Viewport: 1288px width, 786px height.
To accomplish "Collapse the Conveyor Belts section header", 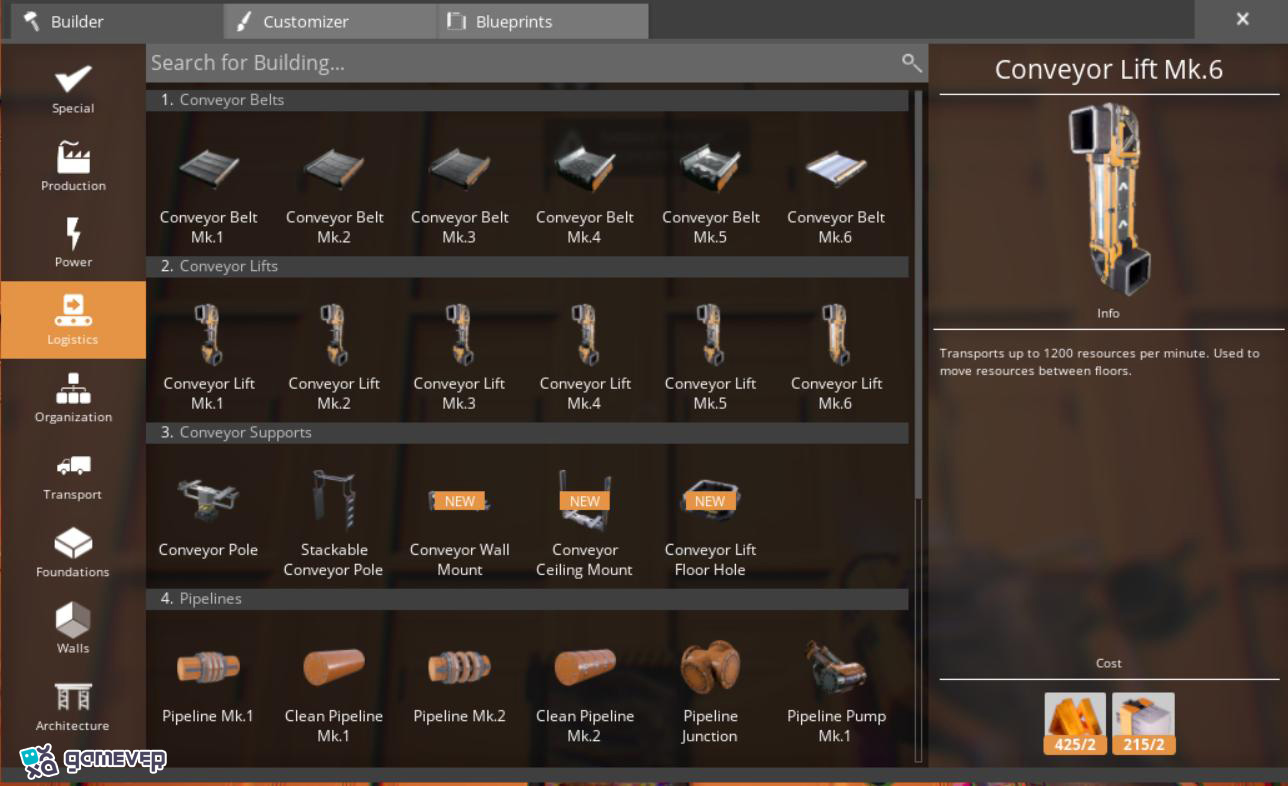I will pos(528,100).
